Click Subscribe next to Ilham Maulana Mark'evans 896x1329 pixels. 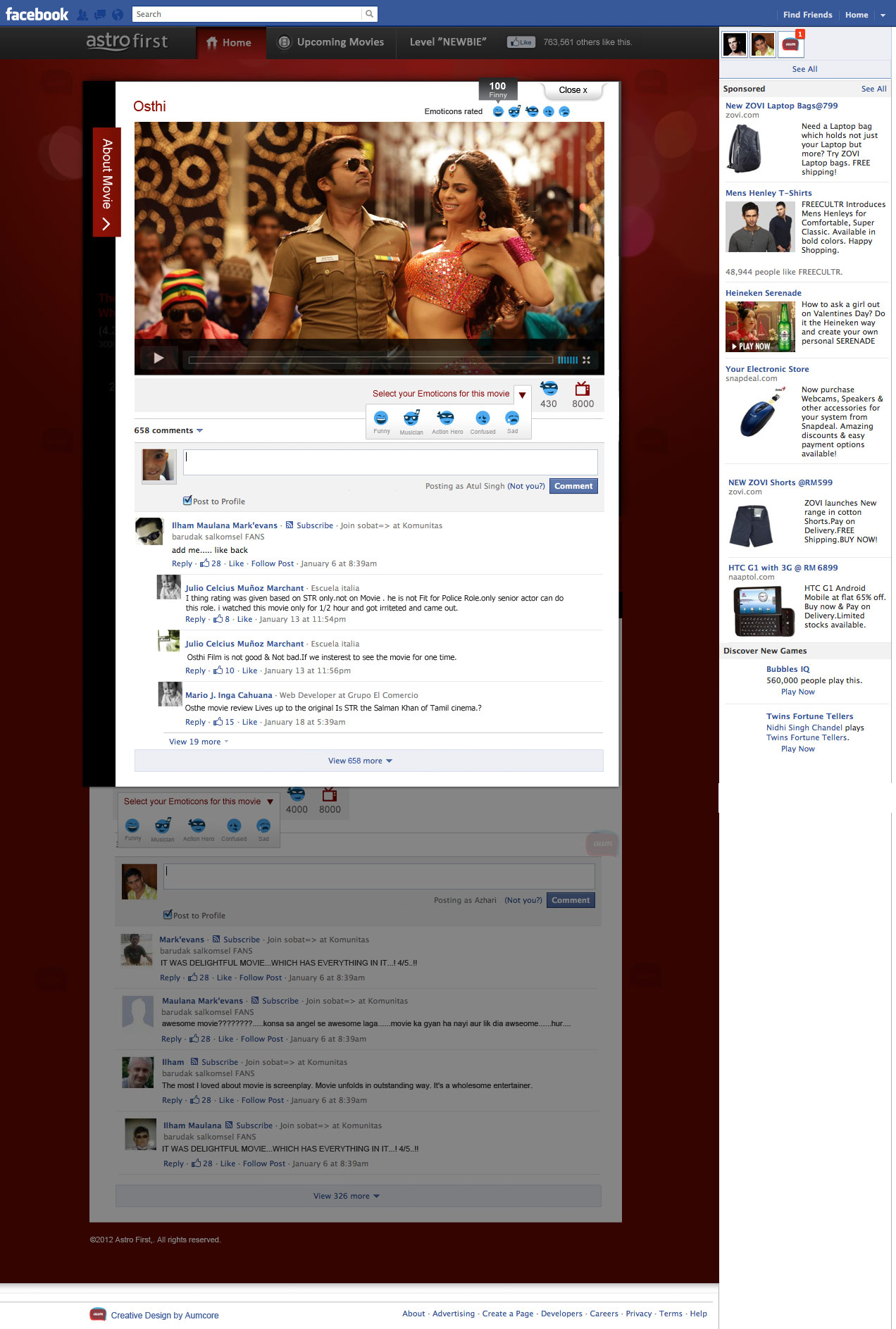tap(314, 525)
